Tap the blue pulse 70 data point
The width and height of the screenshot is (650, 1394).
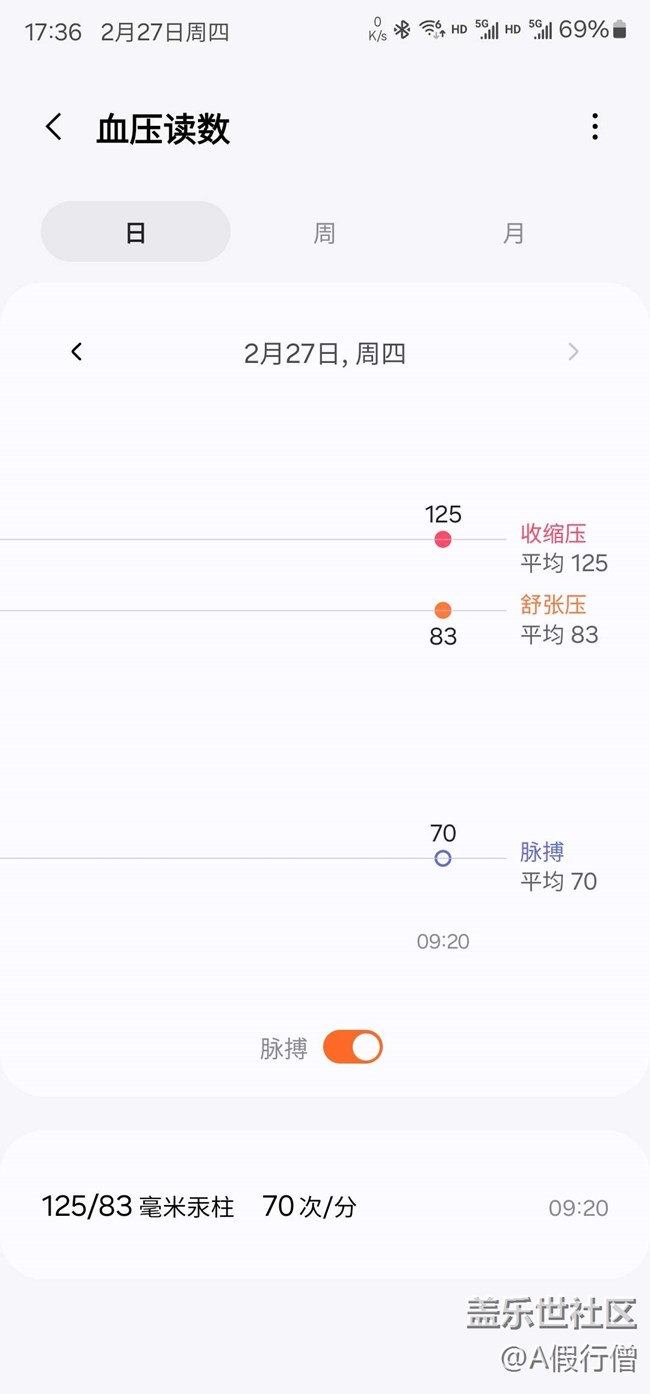click(443, 858)
